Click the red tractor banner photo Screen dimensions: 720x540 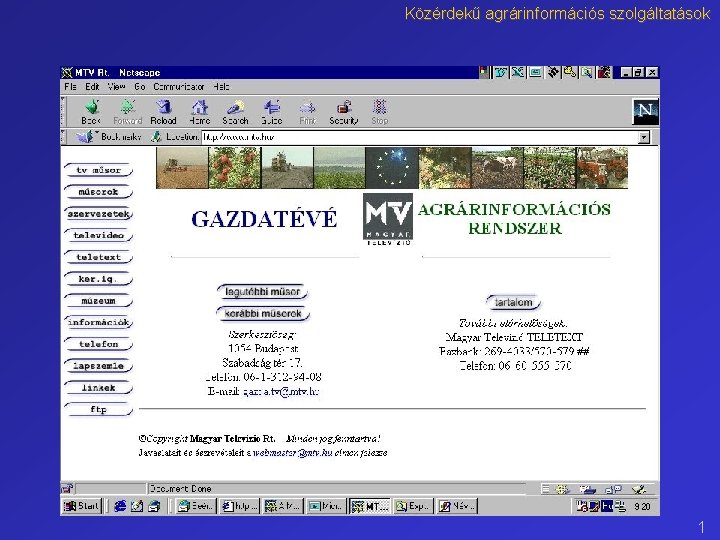pos(602,168)
